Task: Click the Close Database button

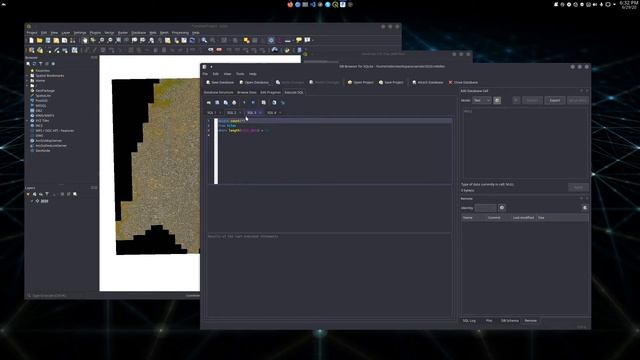Action: pyautogui.click(x=463, y=82)
